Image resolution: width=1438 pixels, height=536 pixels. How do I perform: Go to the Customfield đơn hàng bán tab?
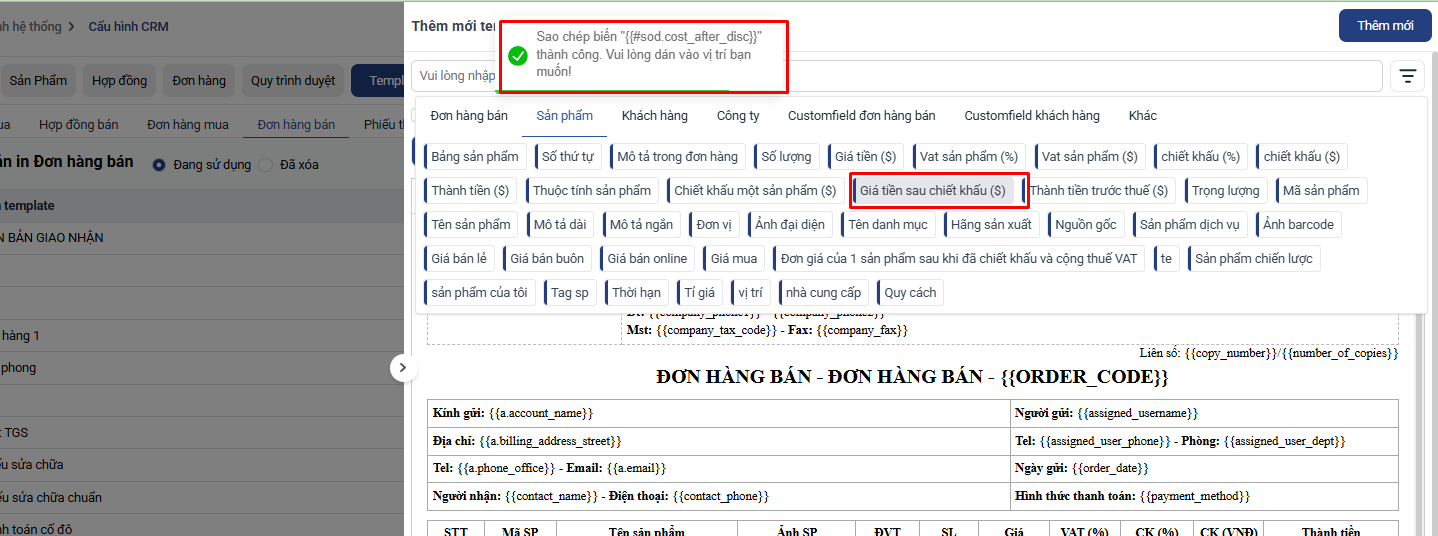[861, 116]
